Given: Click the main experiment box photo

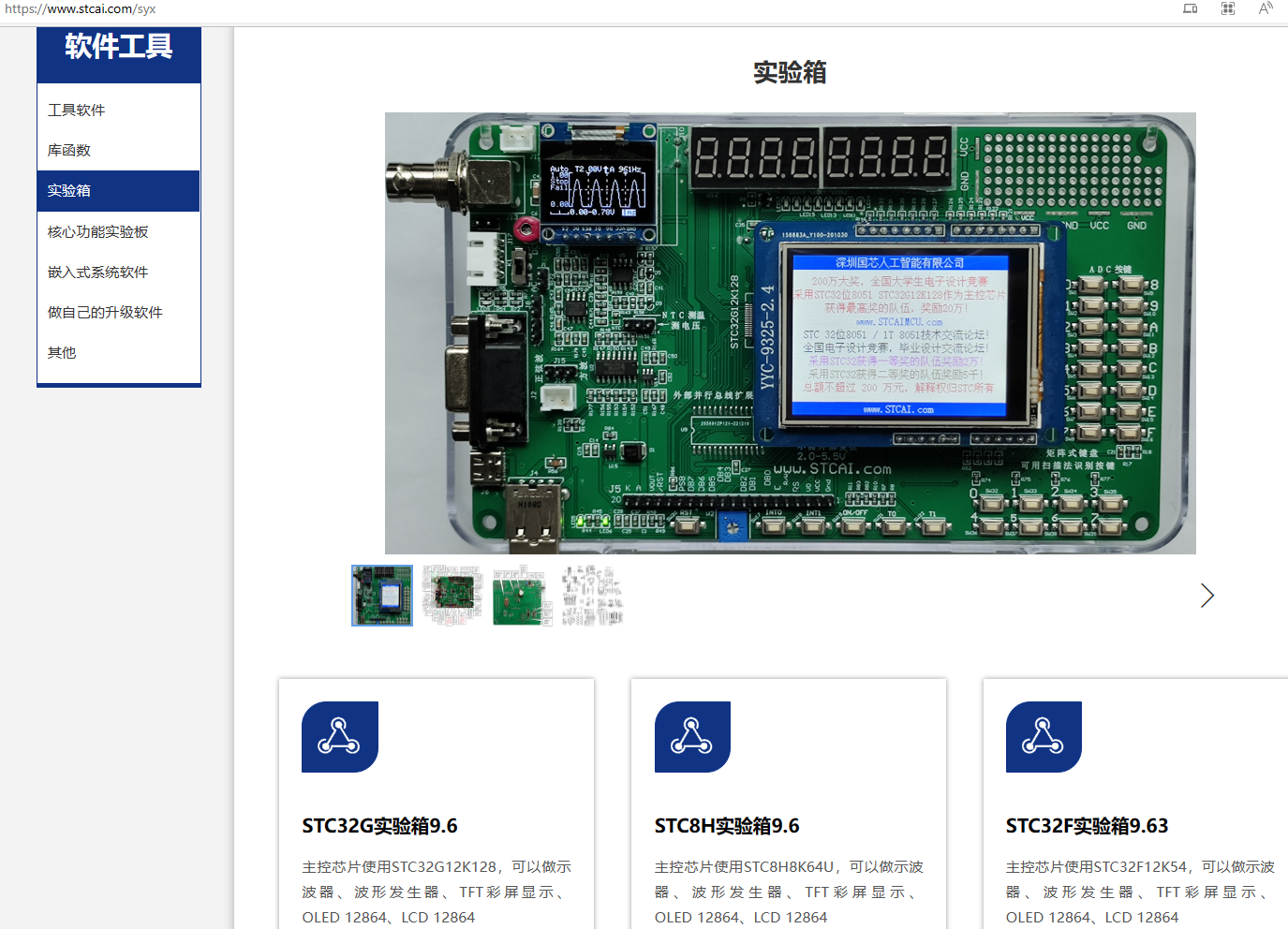Looking at the screenshot, I should pyautogui.click(x=791, y=333).
